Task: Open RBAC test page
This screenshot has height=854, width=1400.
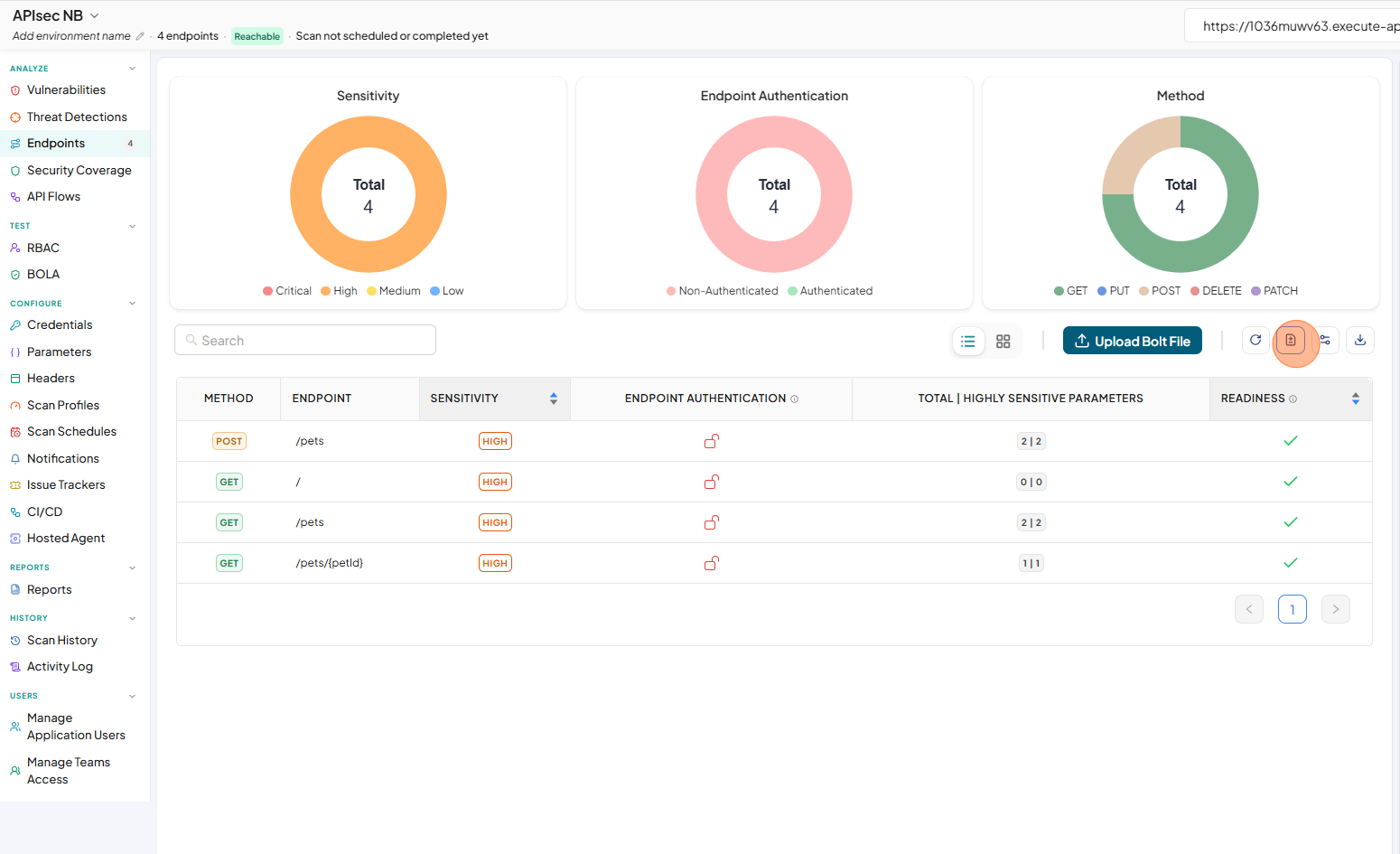Action: [x=43, y=249]
